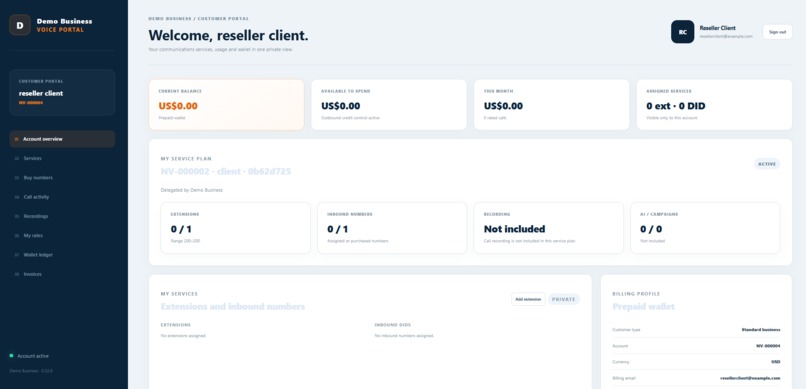Open the Wallet ledger page
Screen dimensions: 806x389
click(62, 255)
